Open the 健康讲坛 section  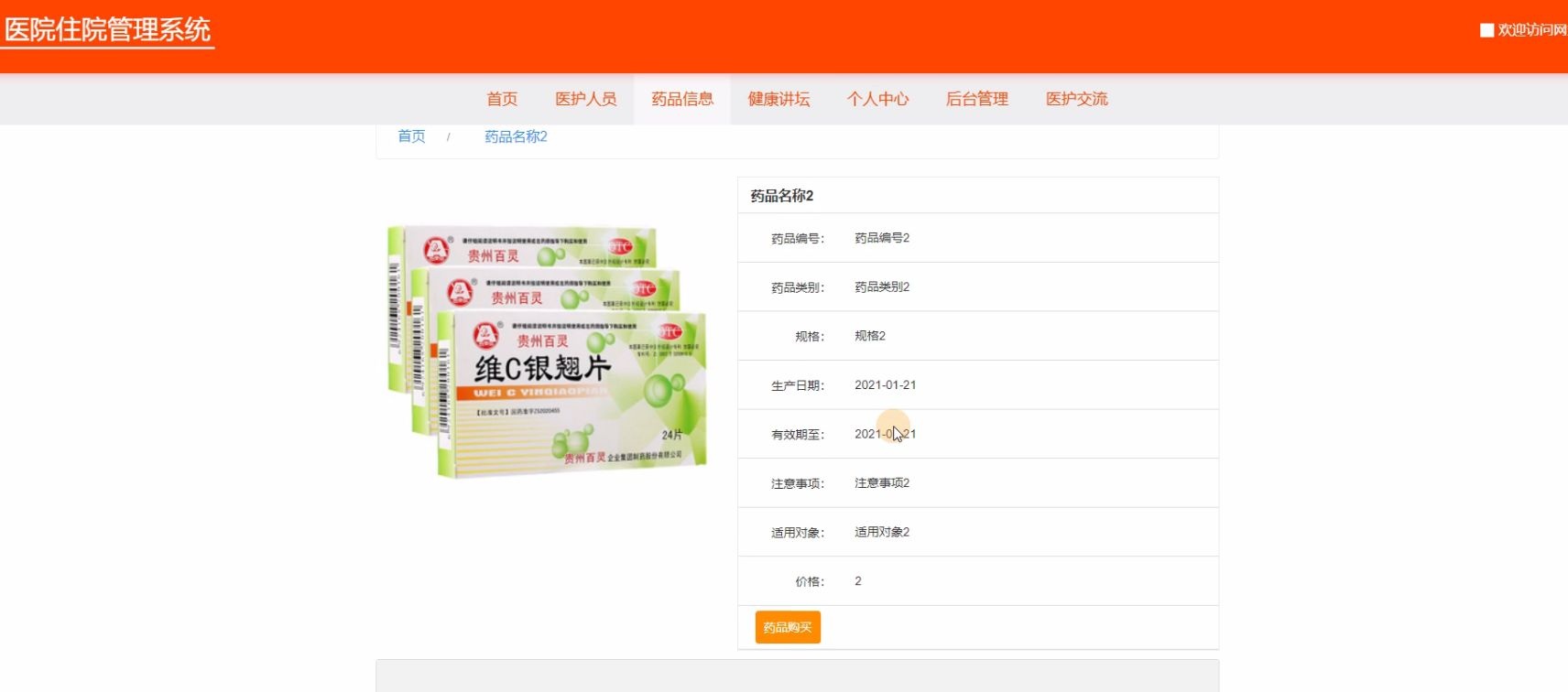click(779, 99)
